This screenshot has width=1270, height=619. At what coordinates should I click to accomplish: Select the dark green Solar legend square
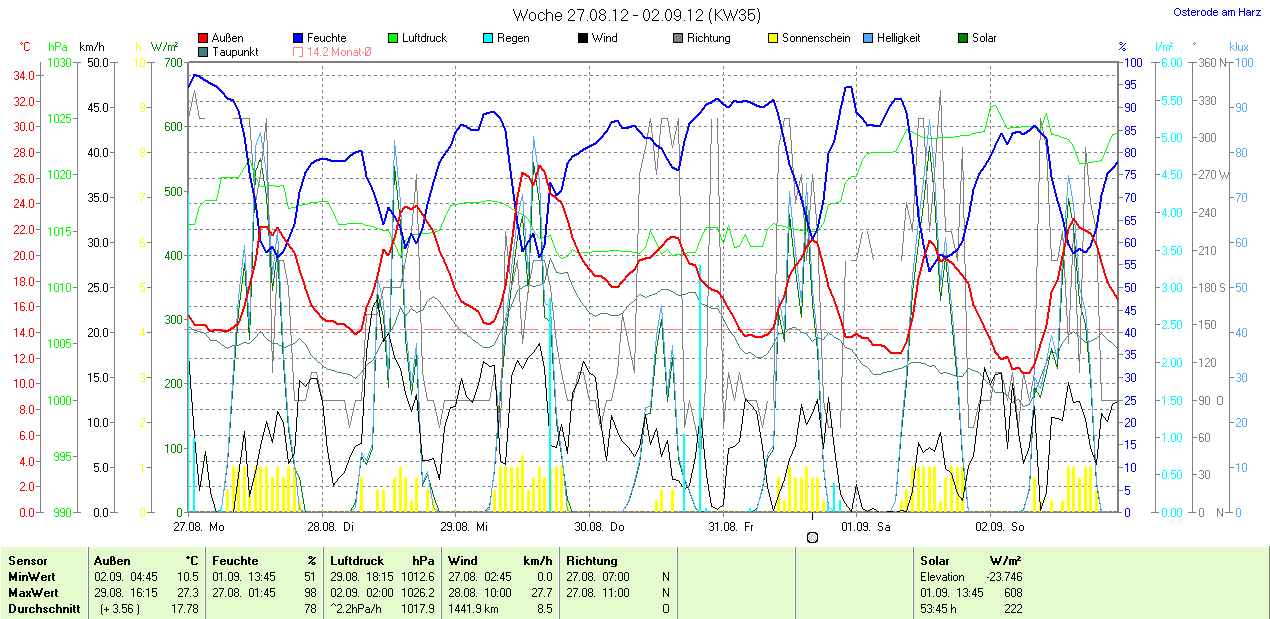click(x=963, y=38)
